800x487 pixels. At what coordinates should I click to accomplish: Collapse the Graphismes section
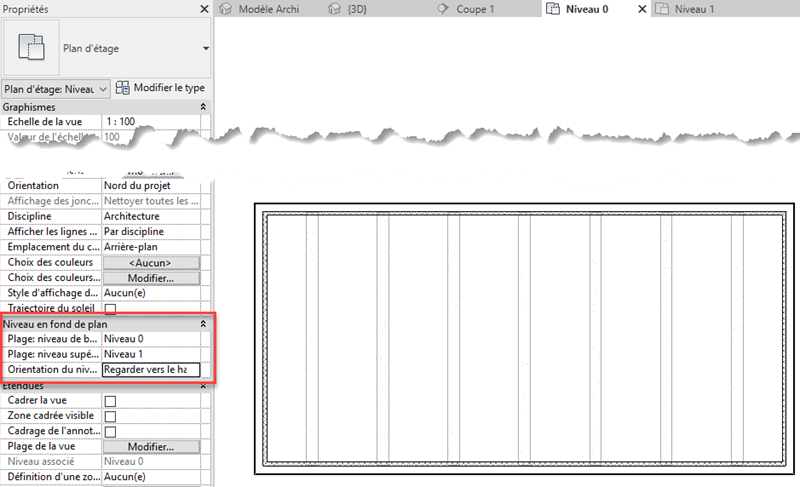point(204,106)
